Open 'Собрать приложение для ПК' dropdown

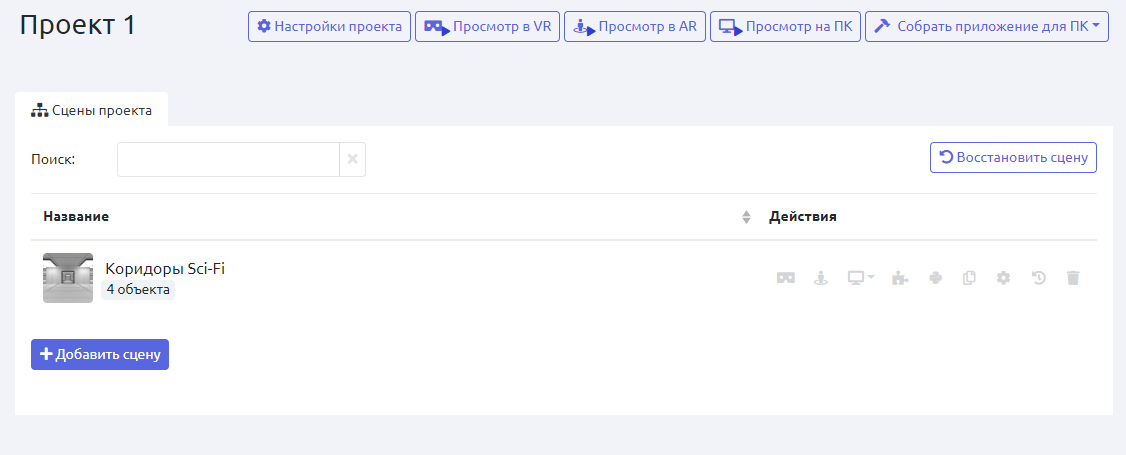click(986, 27)
